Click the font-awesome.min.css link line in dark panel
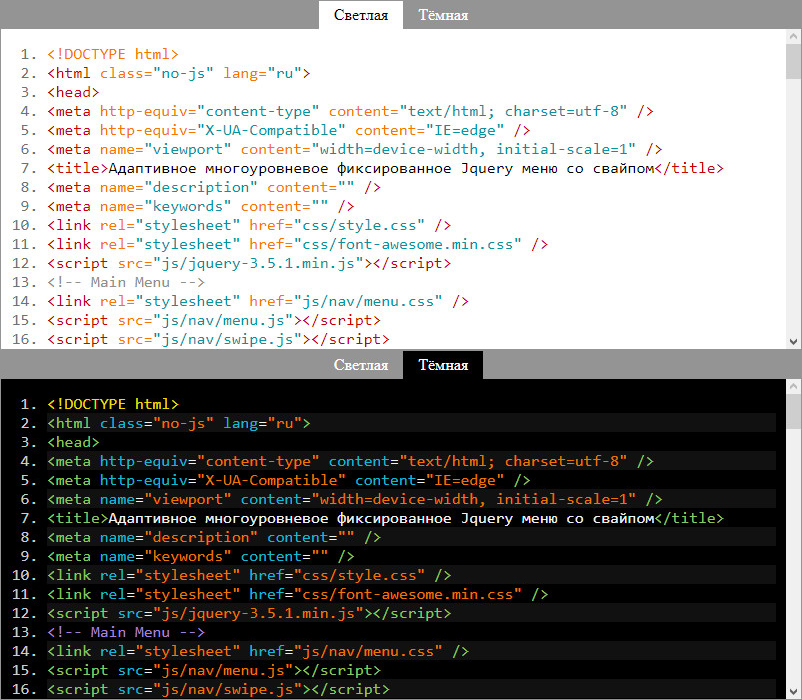Screen dimensions: 802x700 [297, 594]
